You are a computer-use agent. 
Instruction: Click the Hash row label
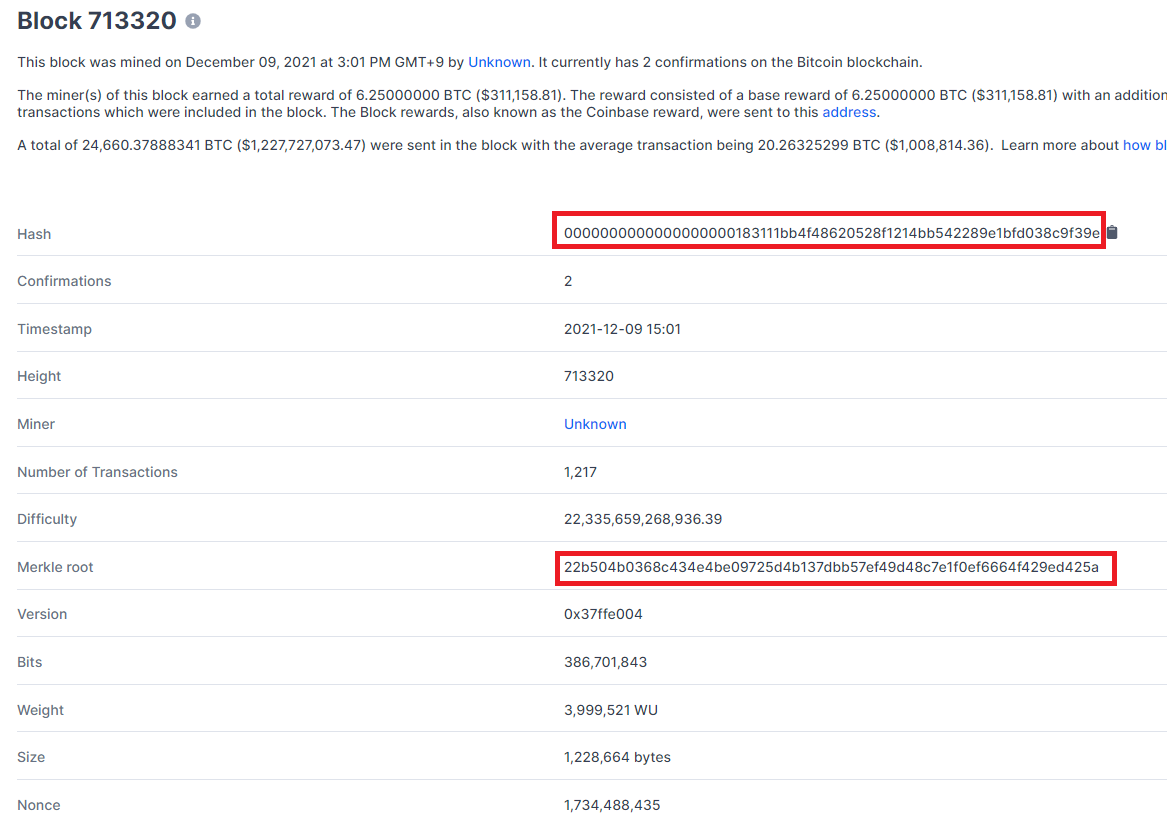[x=34, y=234]
